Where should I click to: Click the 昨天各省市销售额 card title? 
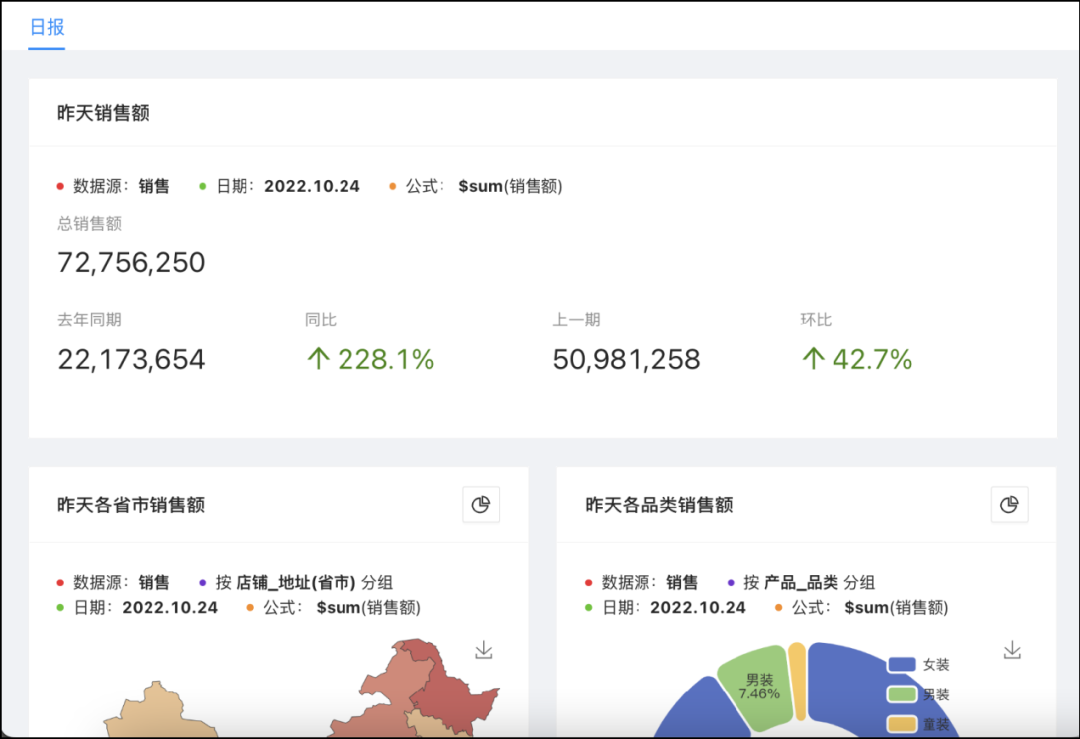pyautogui.click(x=131, y=505)
